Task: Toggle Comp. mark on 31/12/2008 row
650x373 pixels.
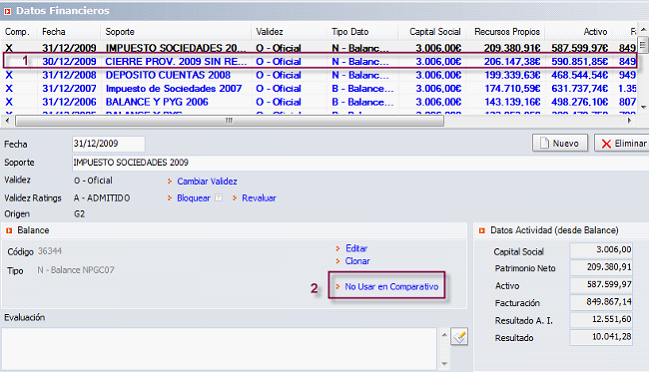Action: tap(9, 75)
